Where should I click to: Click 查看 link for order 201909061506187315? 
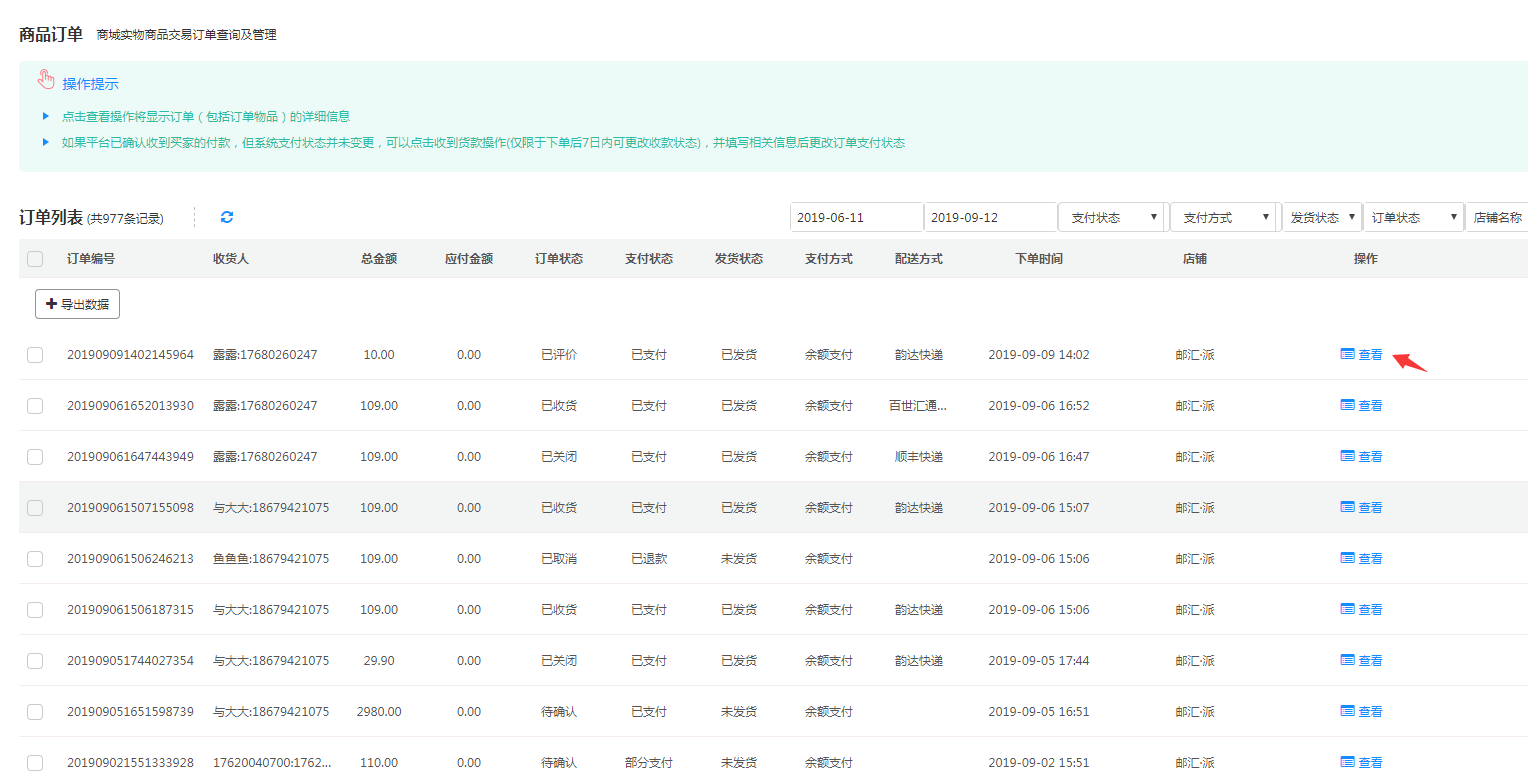click(x=1370, y=609)
